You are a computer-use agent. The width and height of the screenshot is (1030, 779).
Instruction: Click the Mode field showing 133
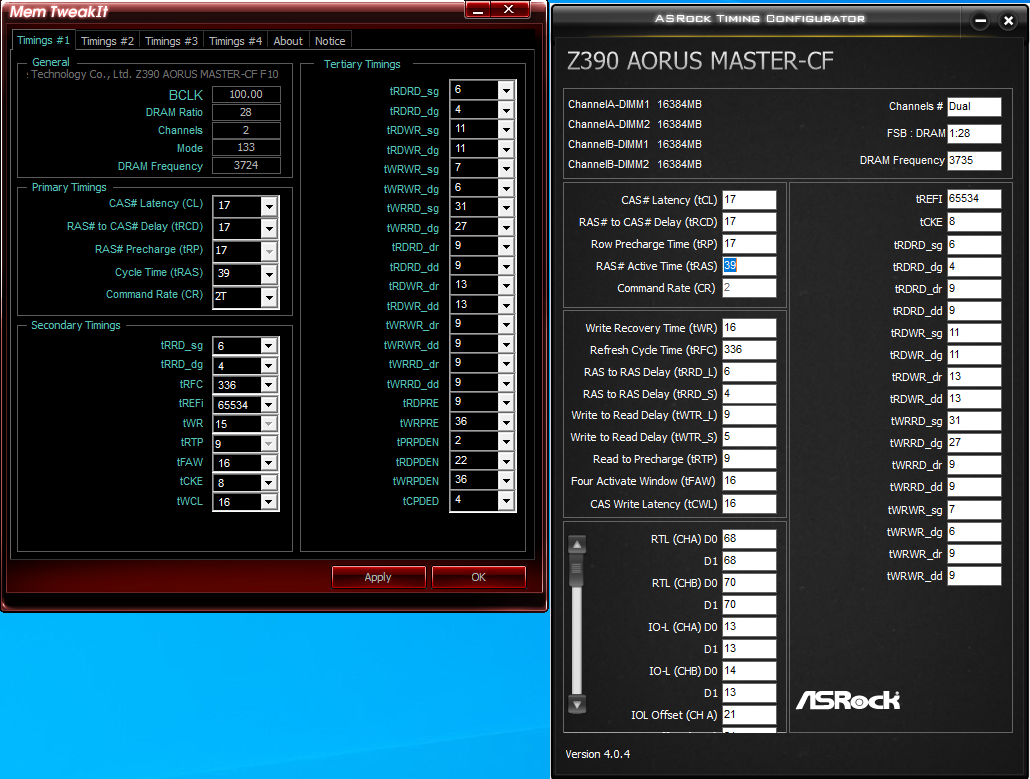click(x=246, y=147)
